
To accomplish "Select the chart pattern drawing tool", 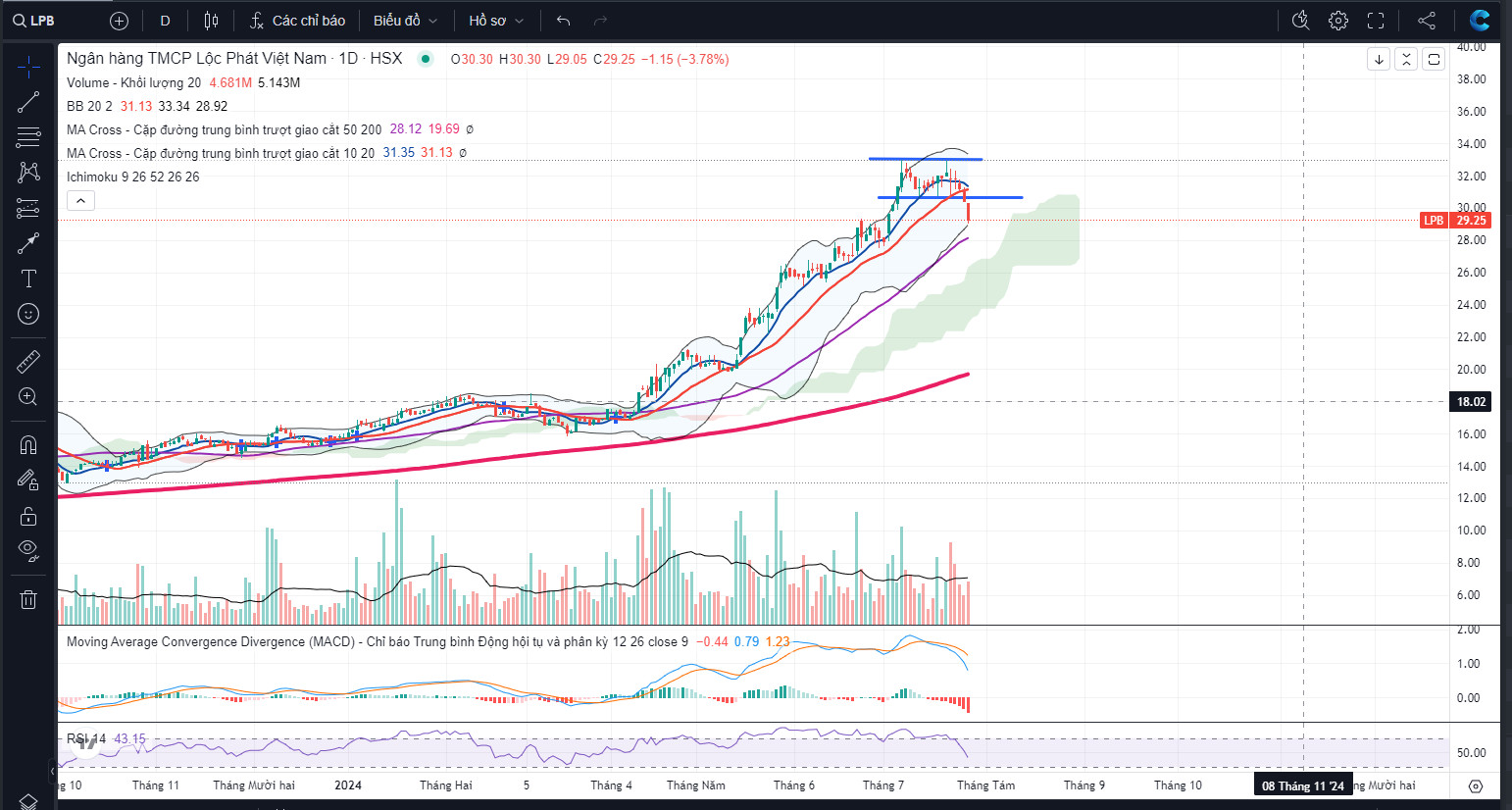I will pyautogui.click(x=28, y=173).
